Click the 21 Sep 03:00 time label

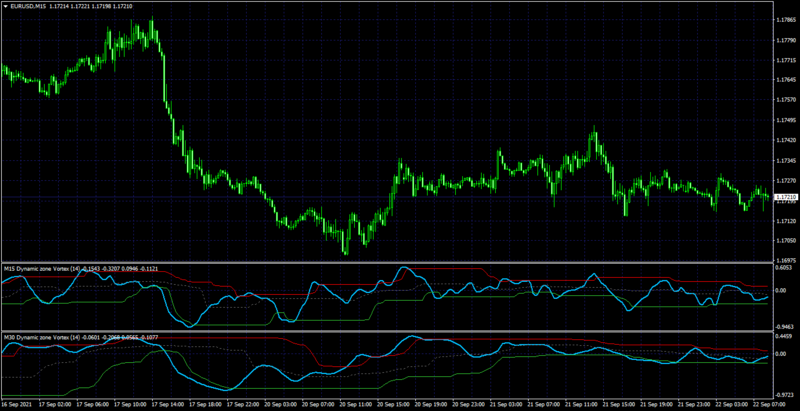(507, 403)
